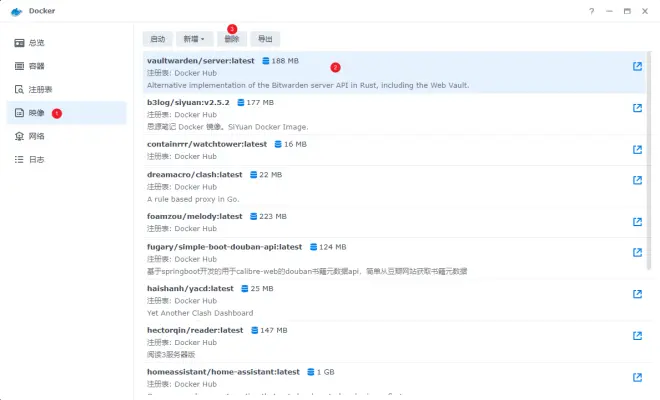Open external link for vaultwarden/server:latest
This screenshot has width=660, height=400.
tap(637, 66)
